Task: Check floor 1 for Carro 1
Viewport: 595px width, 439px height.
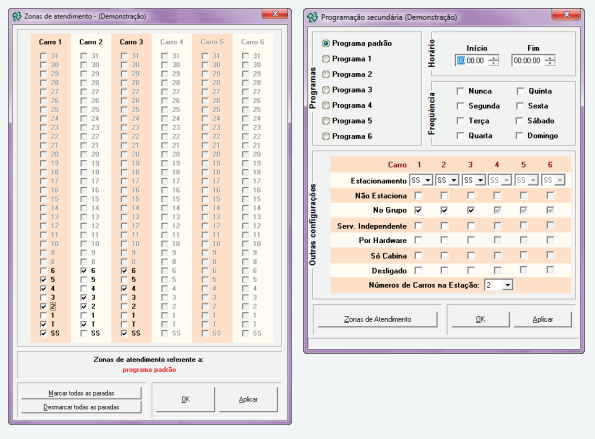Action: [x=43, y=315]
